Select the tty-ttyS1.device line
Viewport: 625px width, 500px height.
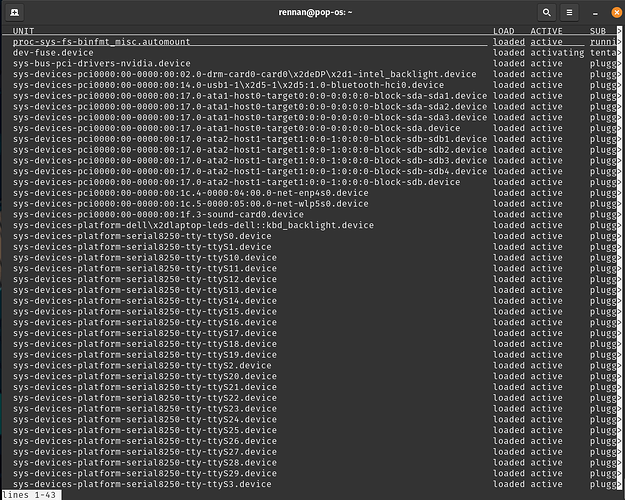[x=142, y=246]
